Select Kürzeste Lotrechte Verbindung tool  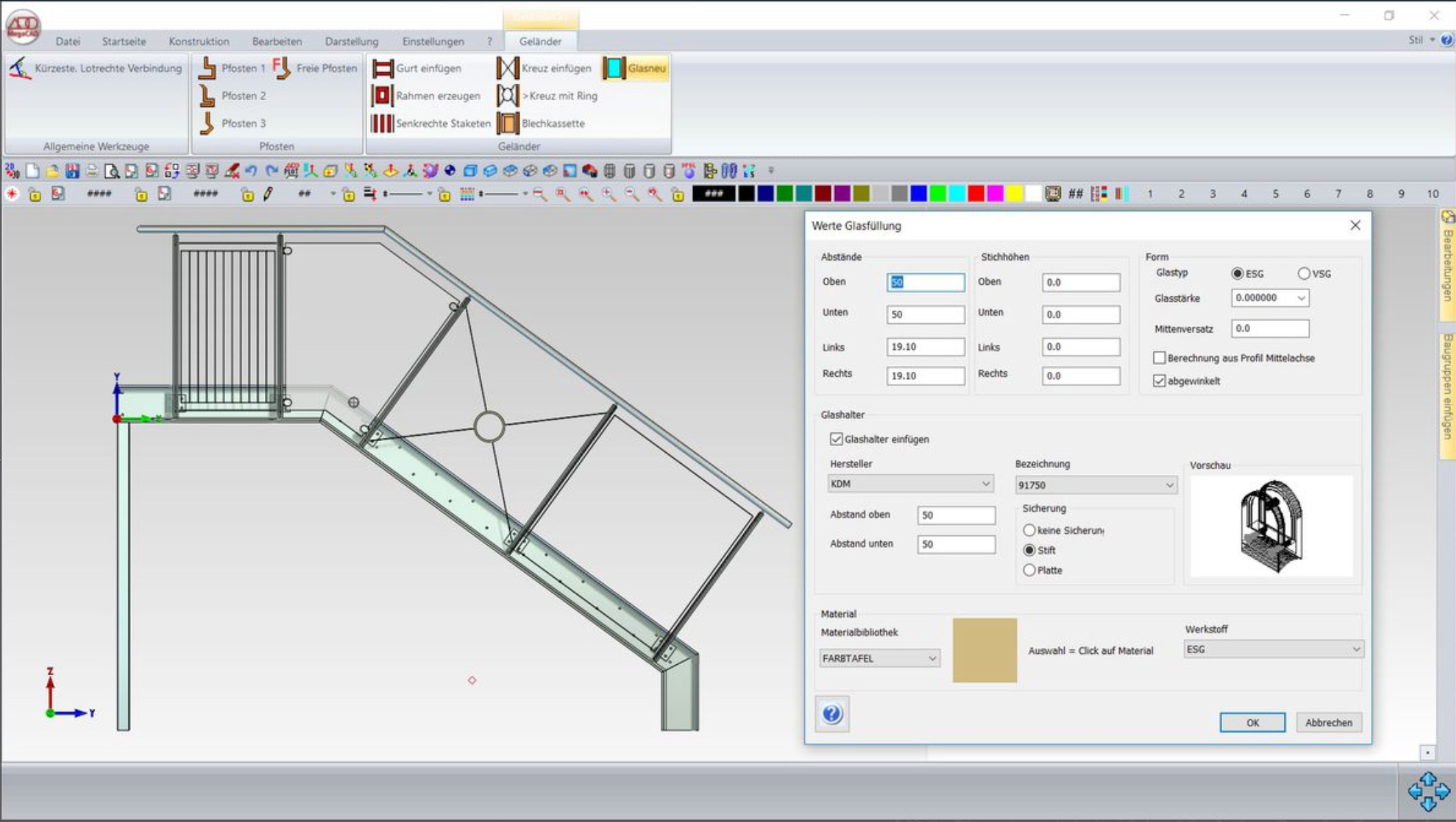point(21,69)
